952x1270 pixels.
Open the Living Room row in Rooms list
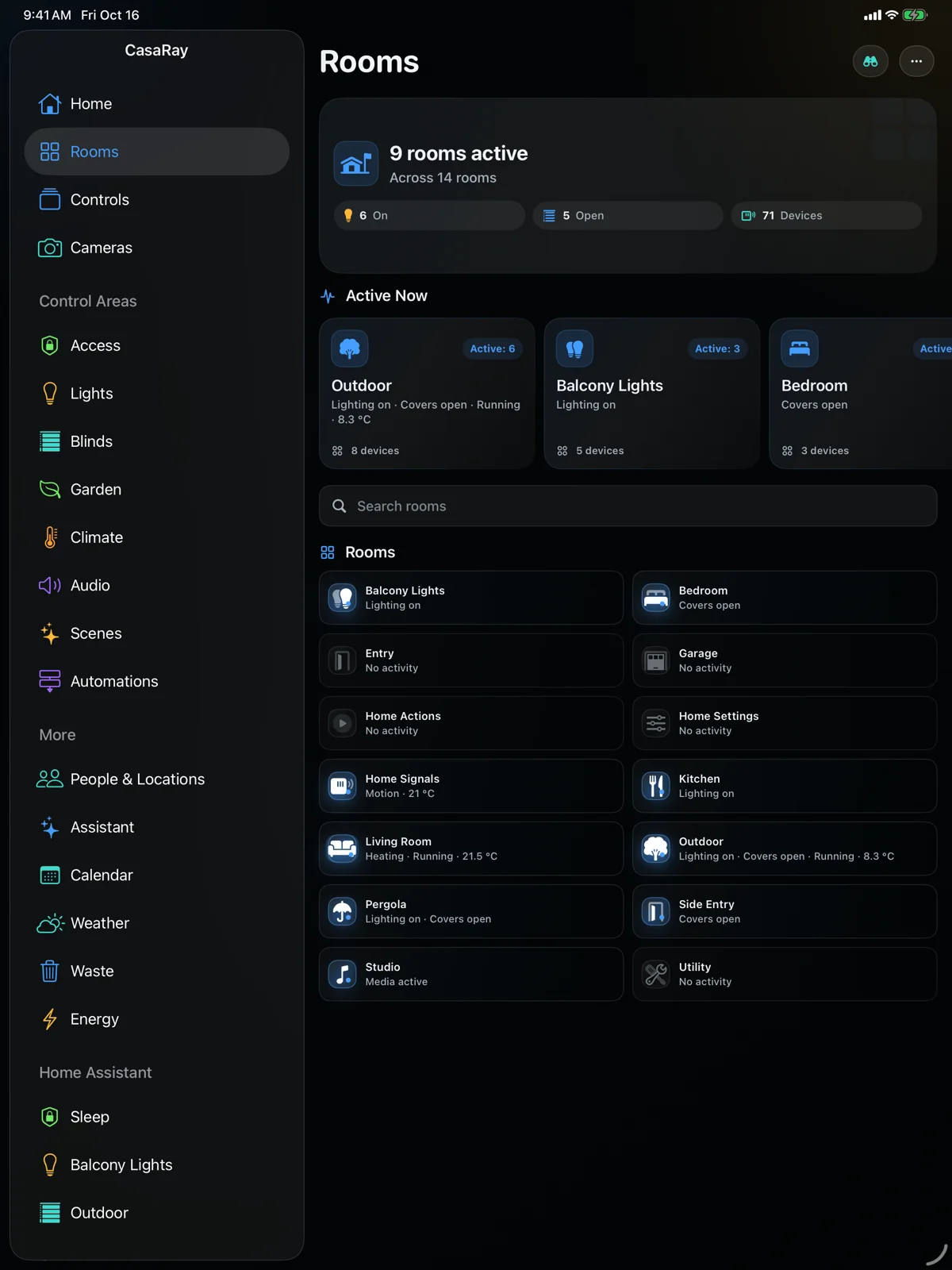(471, 849)
